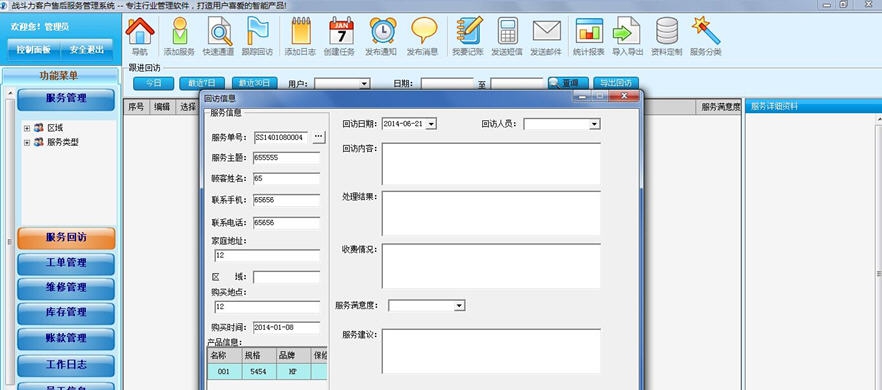Open 资料定制 database icon

(667, 30)
